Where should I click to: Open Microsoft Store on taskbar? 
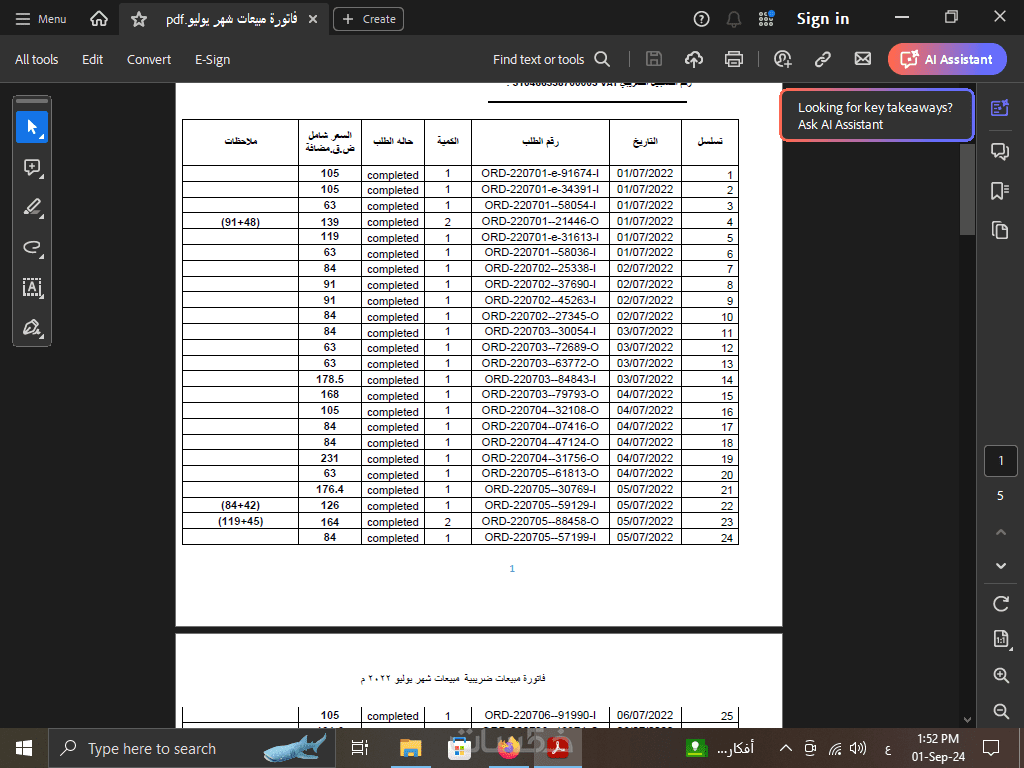pyautogui.click(x=459, y=748)
